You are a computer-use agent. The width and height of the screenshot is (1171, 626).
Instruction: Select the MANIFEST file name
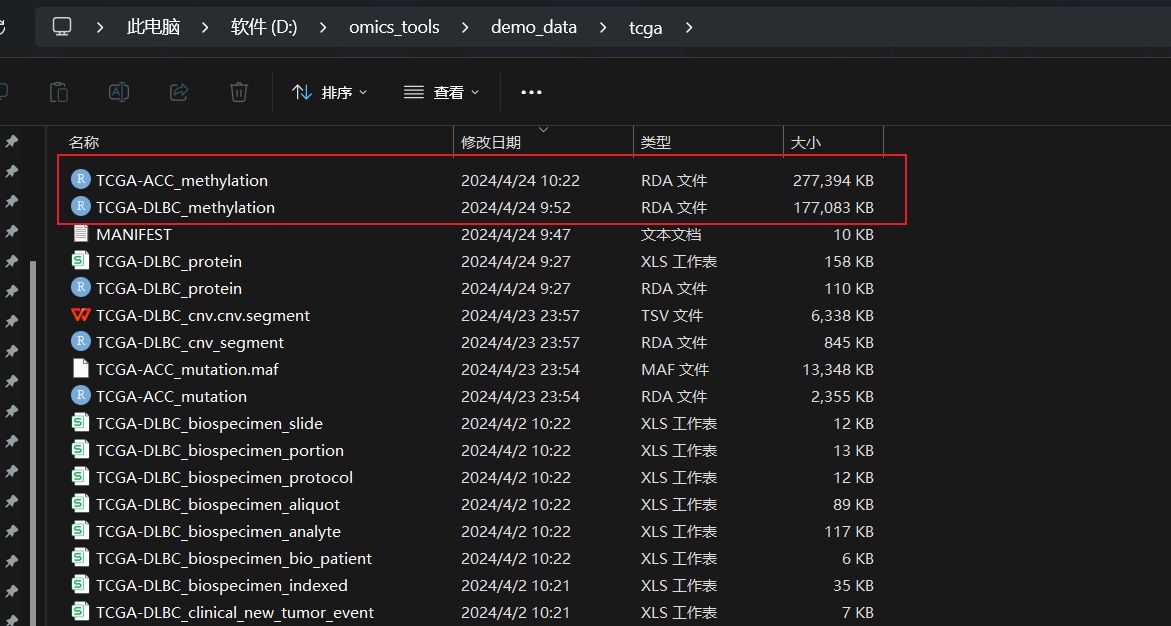pyautogui.click(x=134, y=234)
